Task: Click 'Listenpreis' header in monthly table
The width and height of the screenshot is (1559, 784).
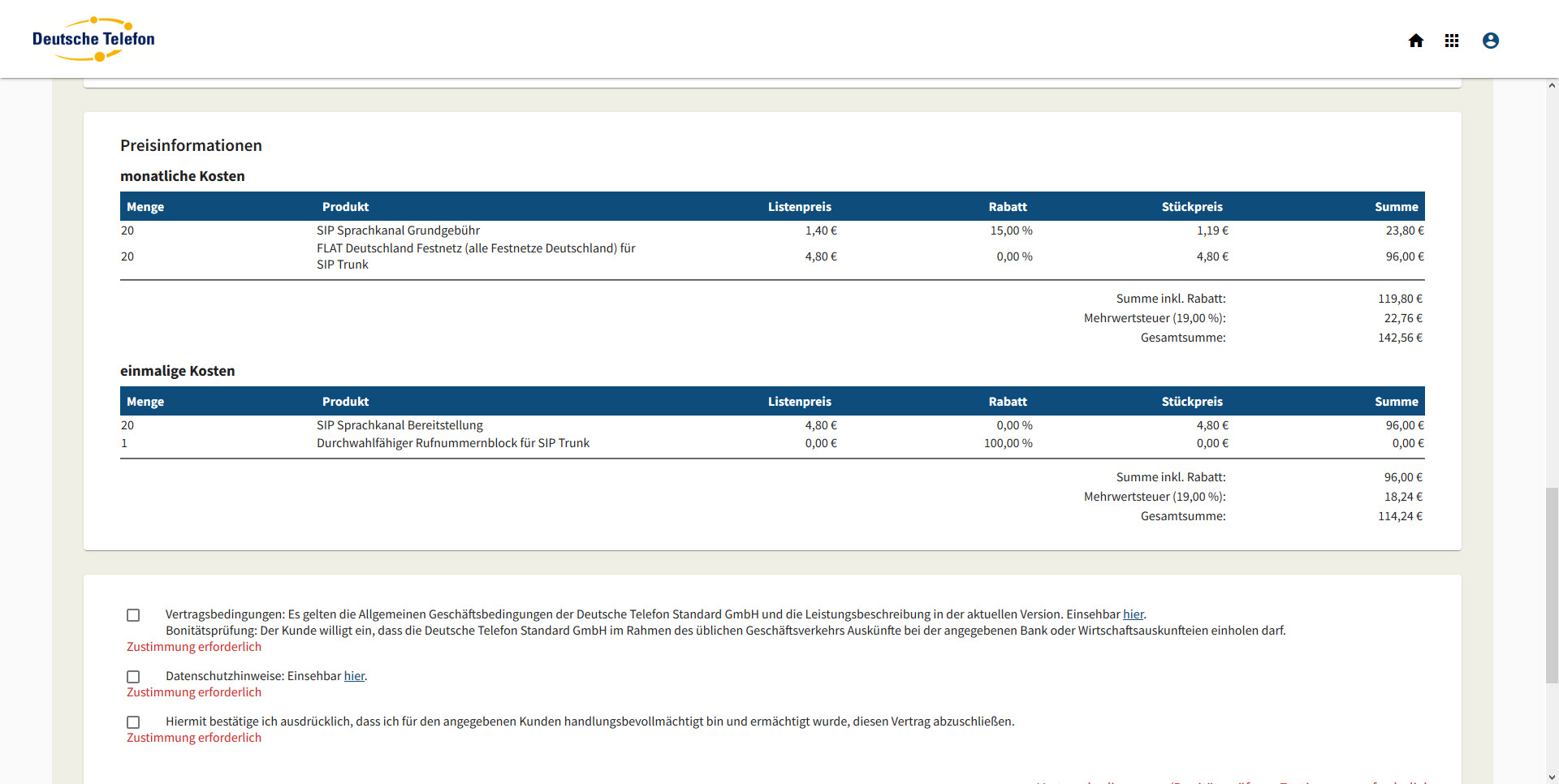Action: (800, 207)
